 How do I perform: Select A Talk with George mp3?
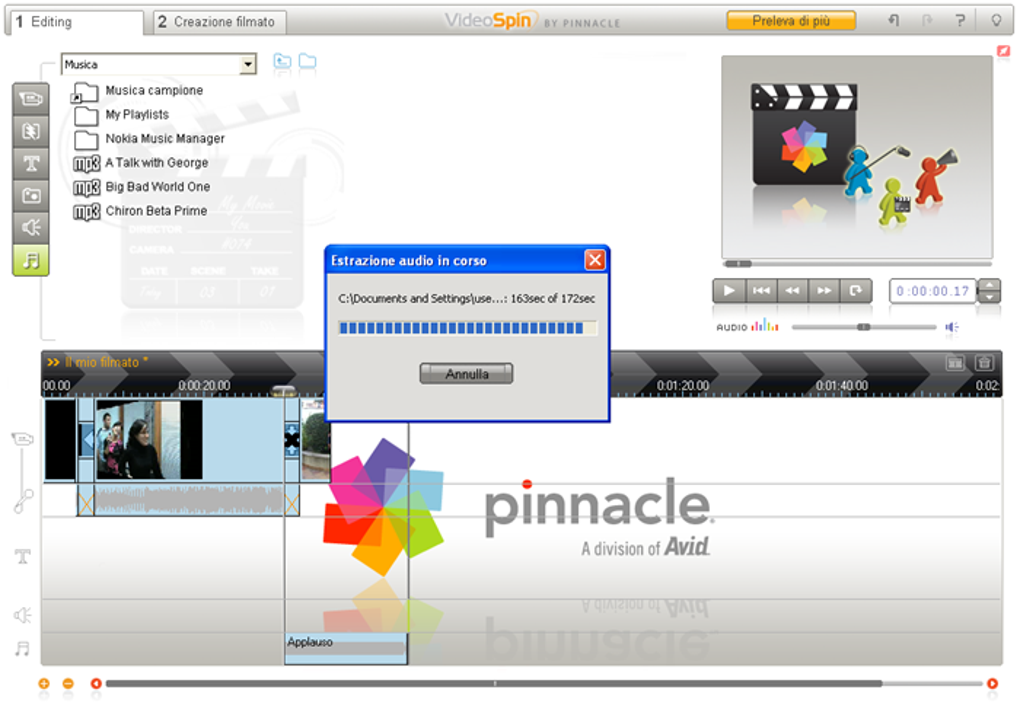(x=141, y=163)
